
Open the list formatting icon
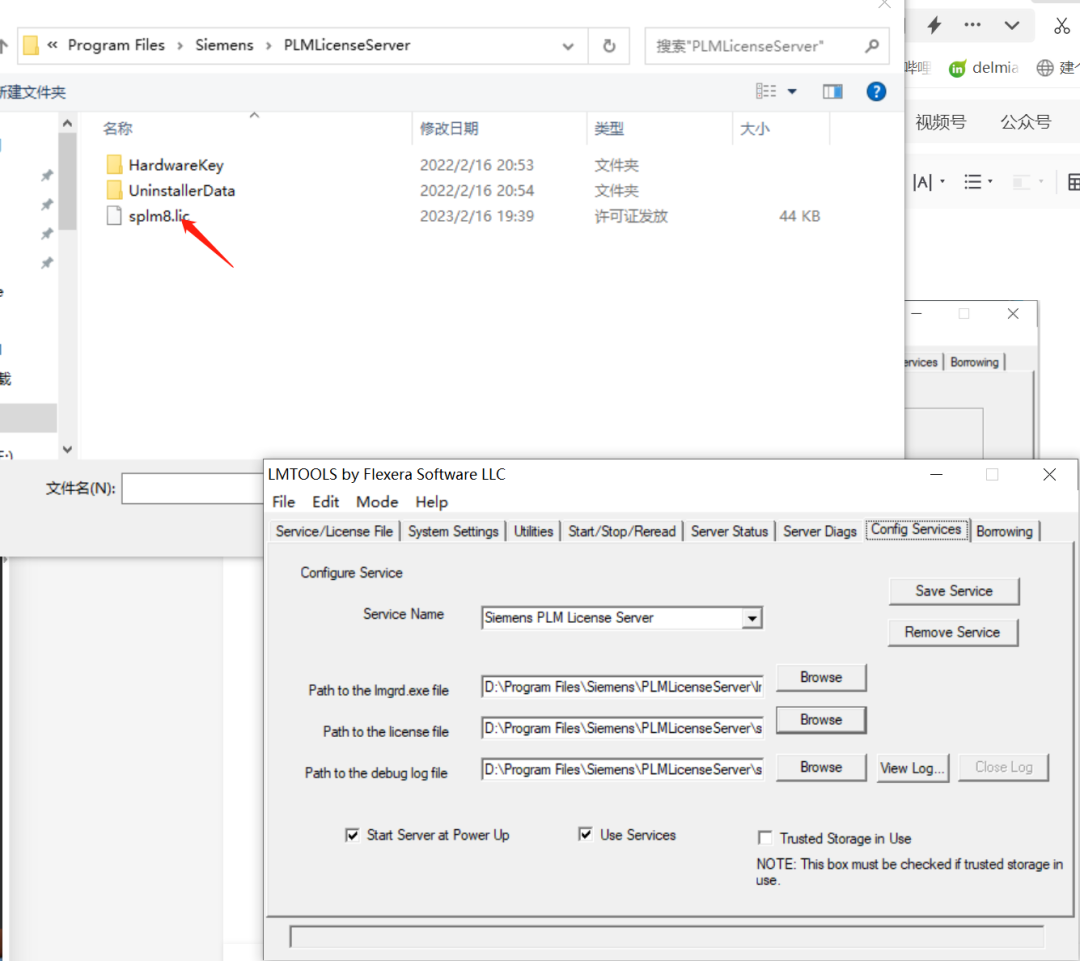click(x=973, y=182)
